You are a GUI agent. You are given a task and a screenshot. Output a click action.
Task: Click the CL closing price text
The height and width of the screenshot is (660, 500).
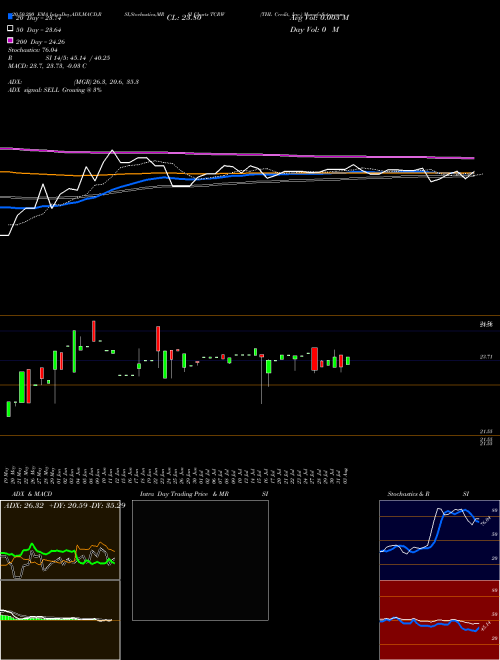(x=184, y=18)
